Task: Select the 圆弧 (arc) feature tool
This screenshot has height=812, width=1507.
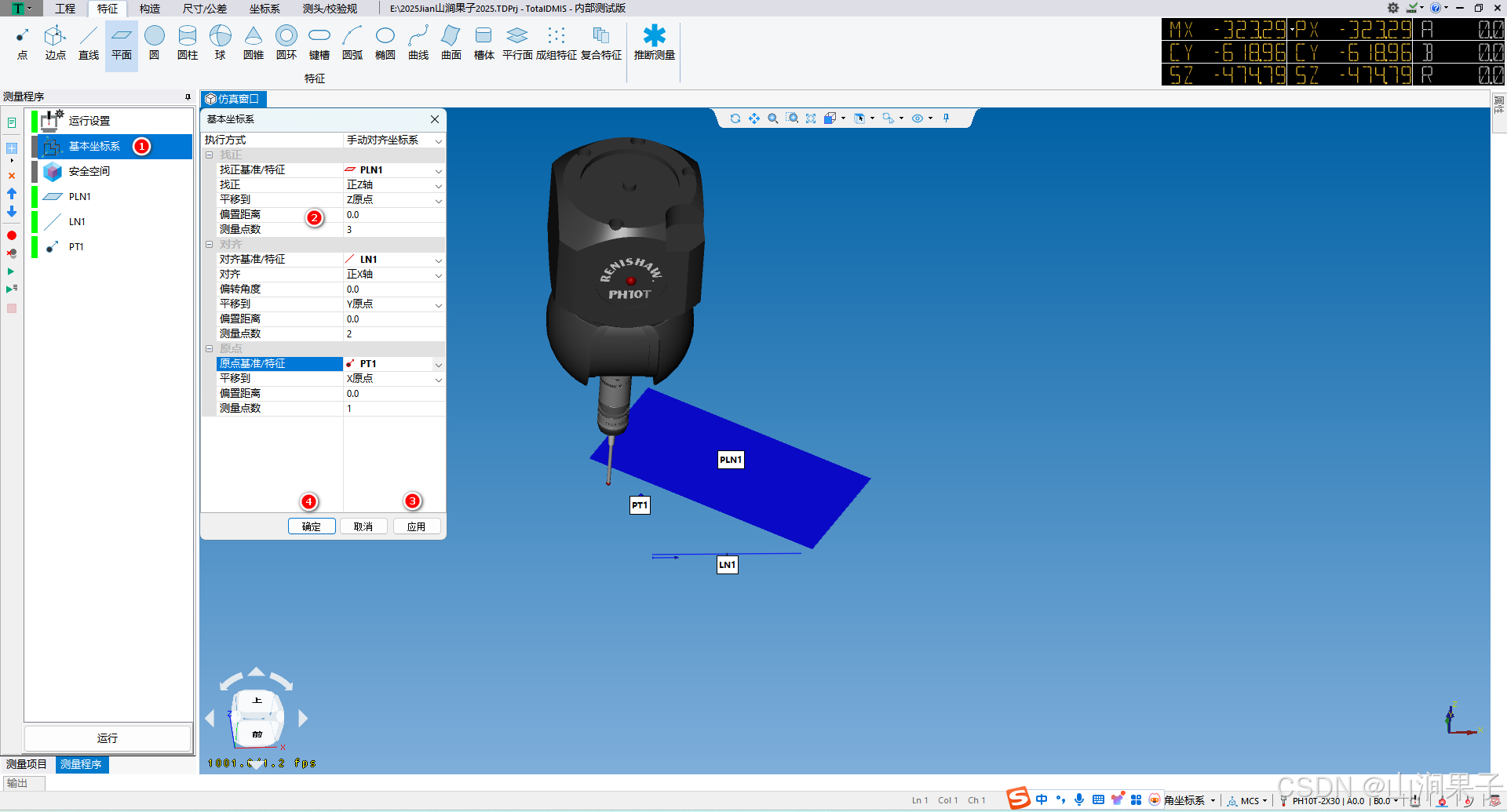Action: 352,44
